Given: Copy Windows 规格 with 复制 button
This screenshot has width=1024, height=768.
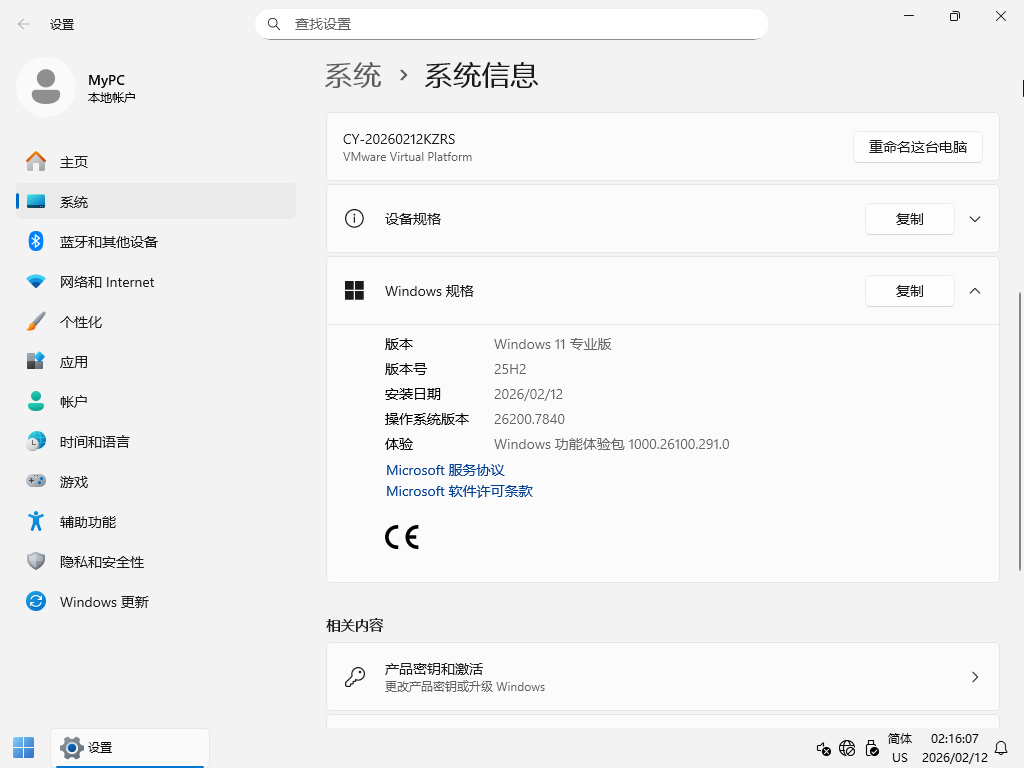Looking at the screenshot, I should [909, 291].
